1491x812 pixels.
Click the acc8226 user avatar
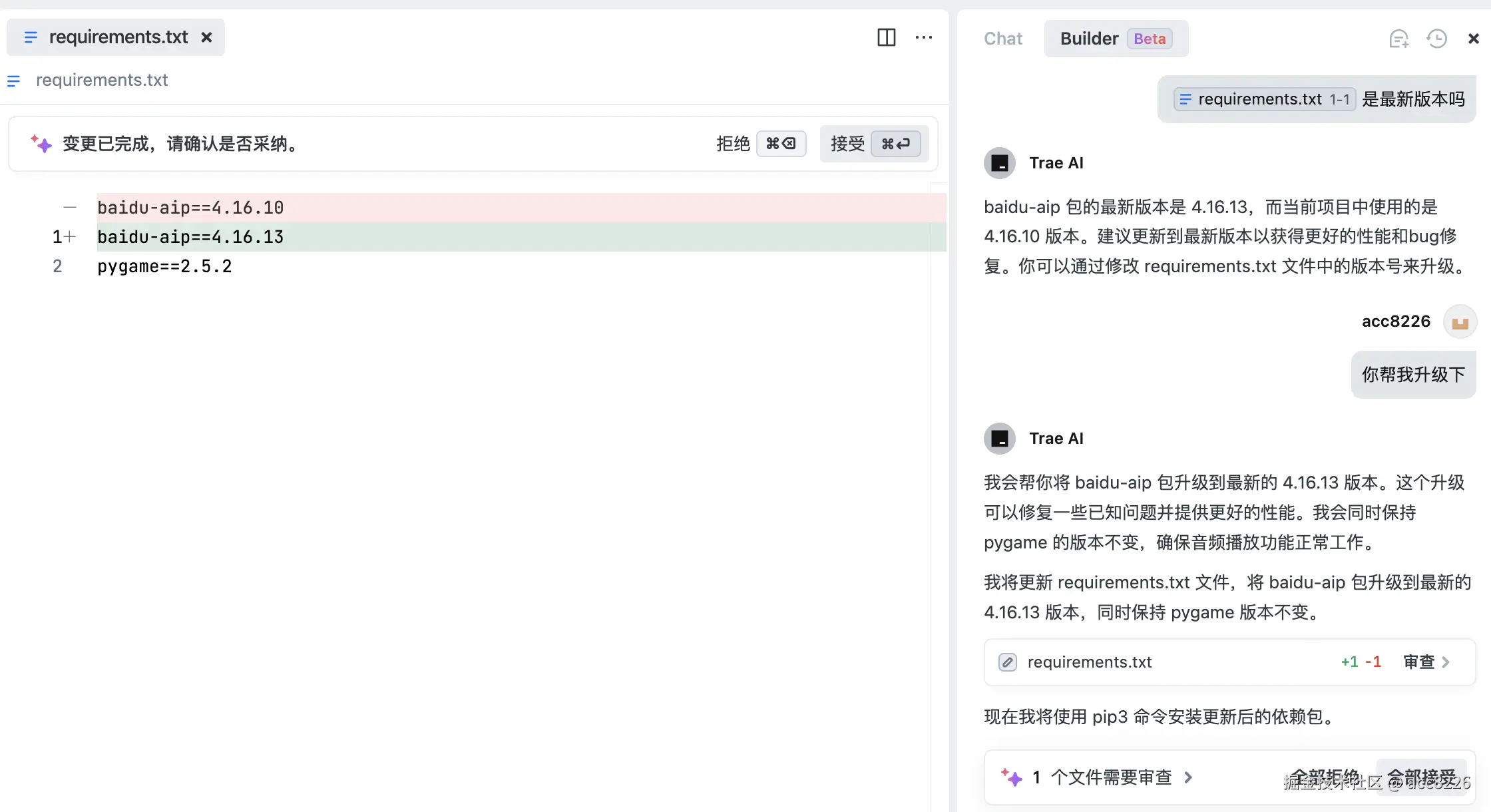click(1460, 322)
